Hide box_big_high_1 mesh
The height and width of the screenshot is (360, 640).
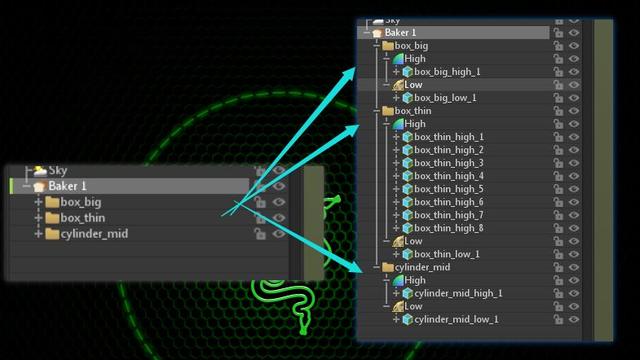tap(574, 72)
